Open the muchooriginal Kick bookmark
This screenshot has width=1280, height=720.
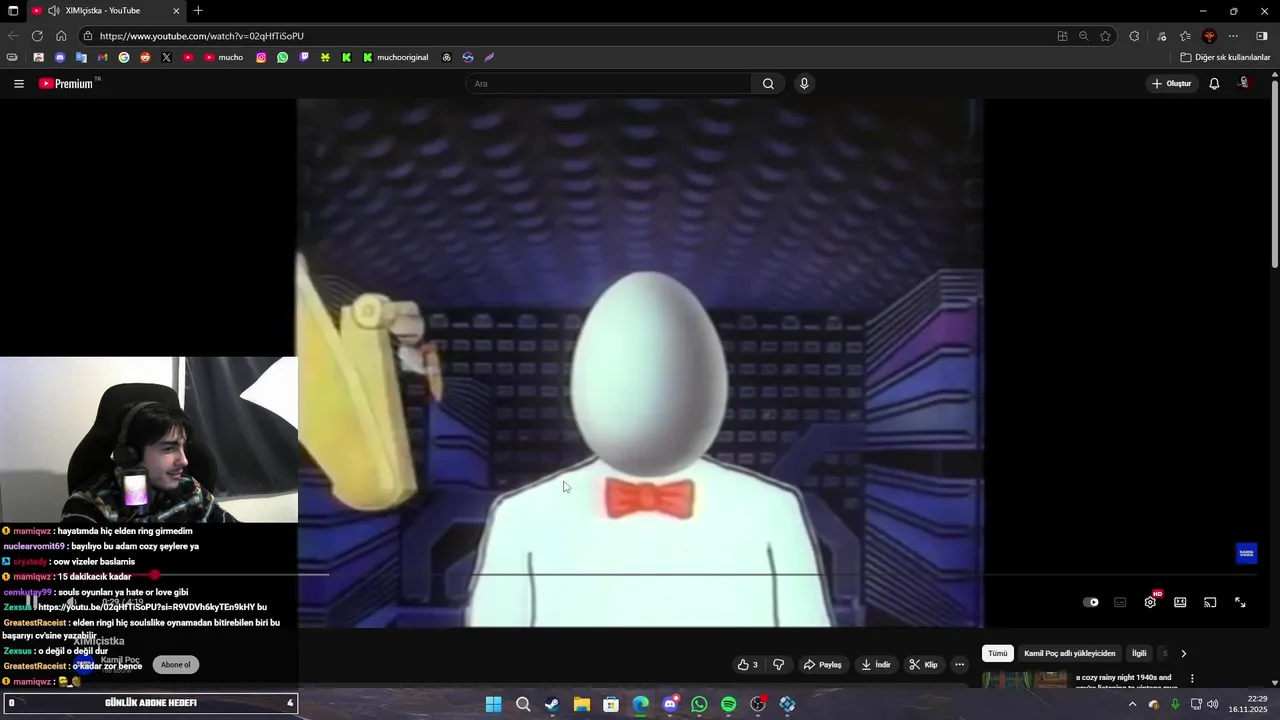(395, 58)
